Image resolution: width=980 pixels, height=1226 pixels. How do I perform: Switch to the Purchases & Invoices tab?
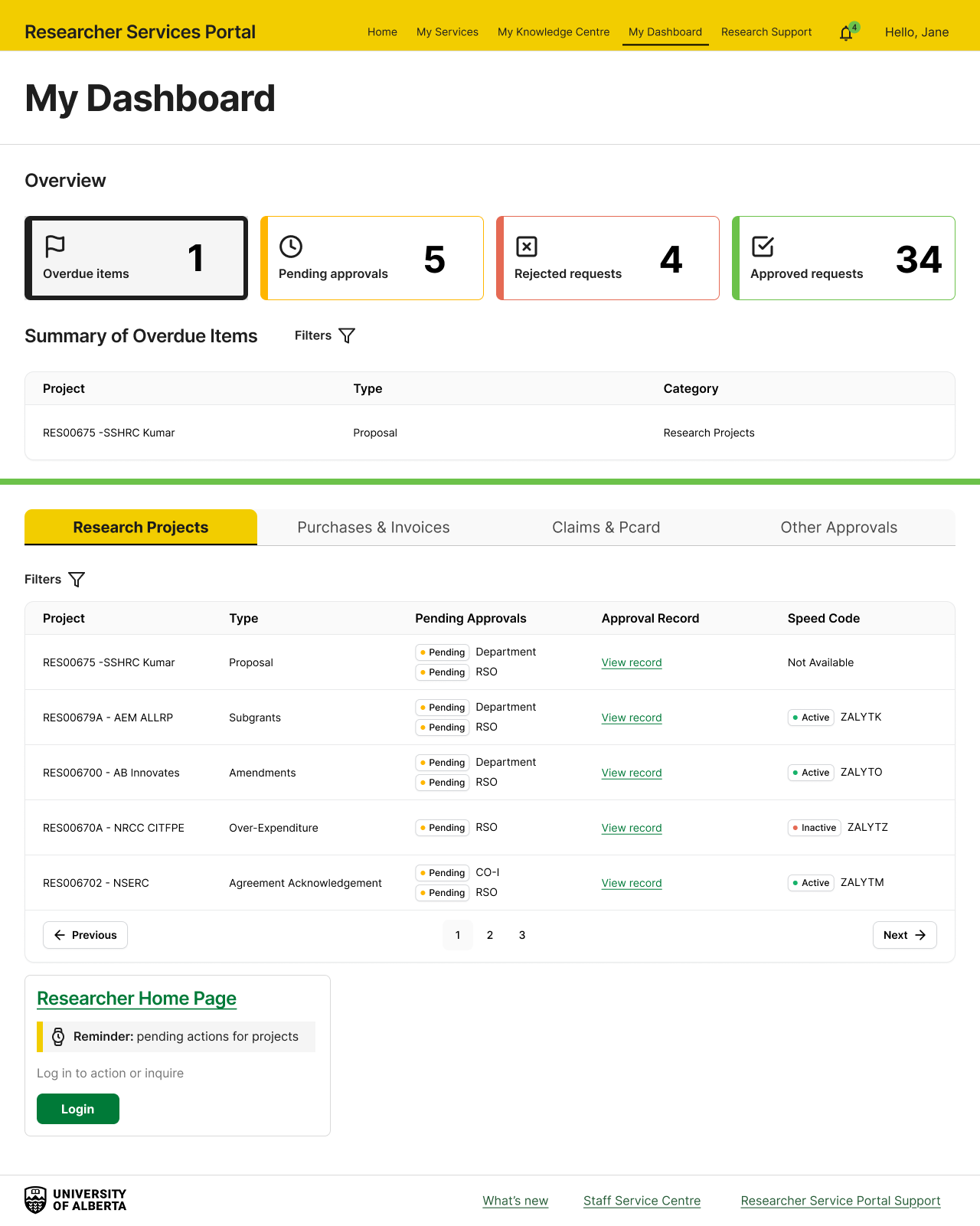coord(374,527)
